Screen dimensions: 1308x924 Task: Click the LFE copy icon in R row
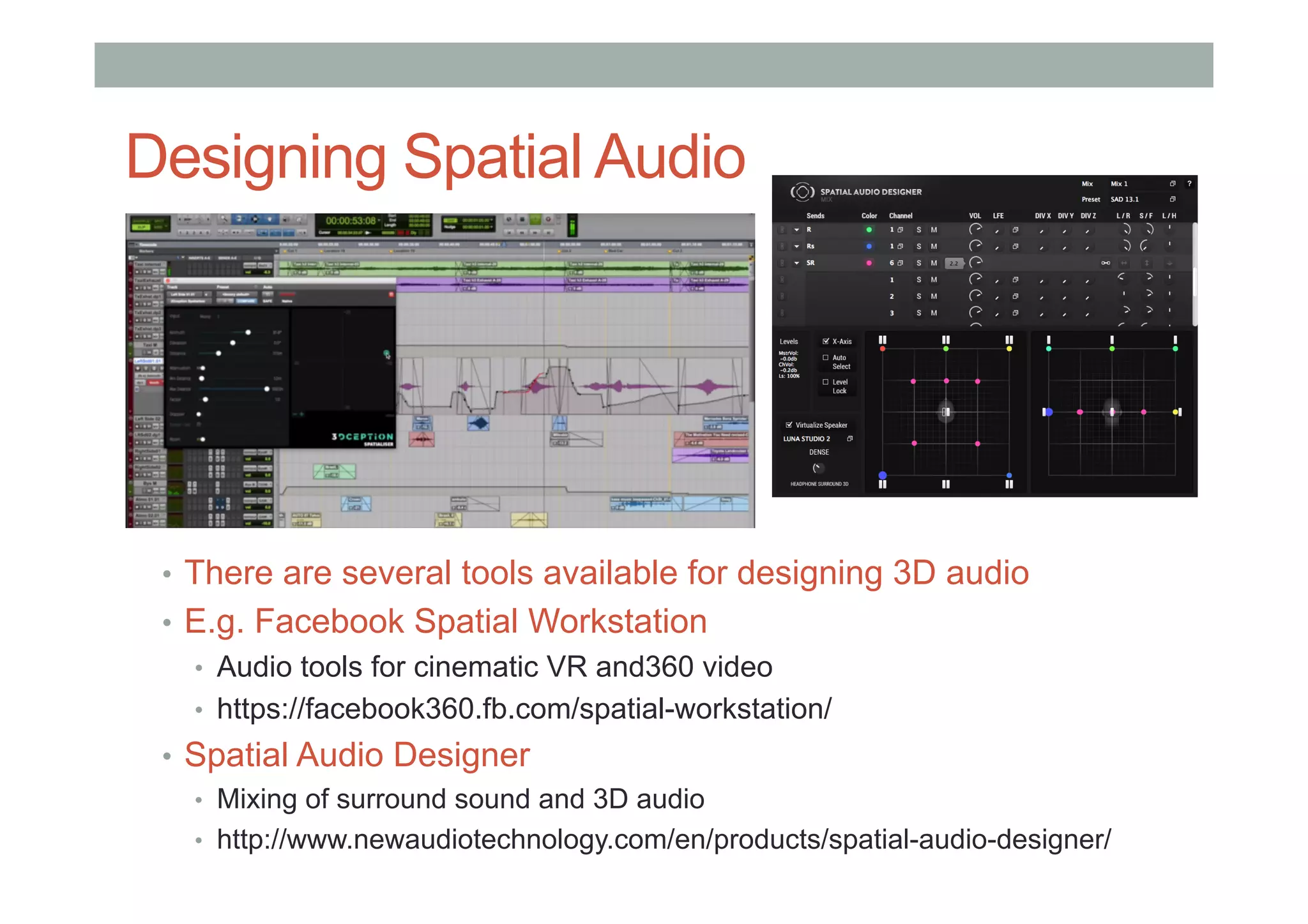(x=1015, y=230)
